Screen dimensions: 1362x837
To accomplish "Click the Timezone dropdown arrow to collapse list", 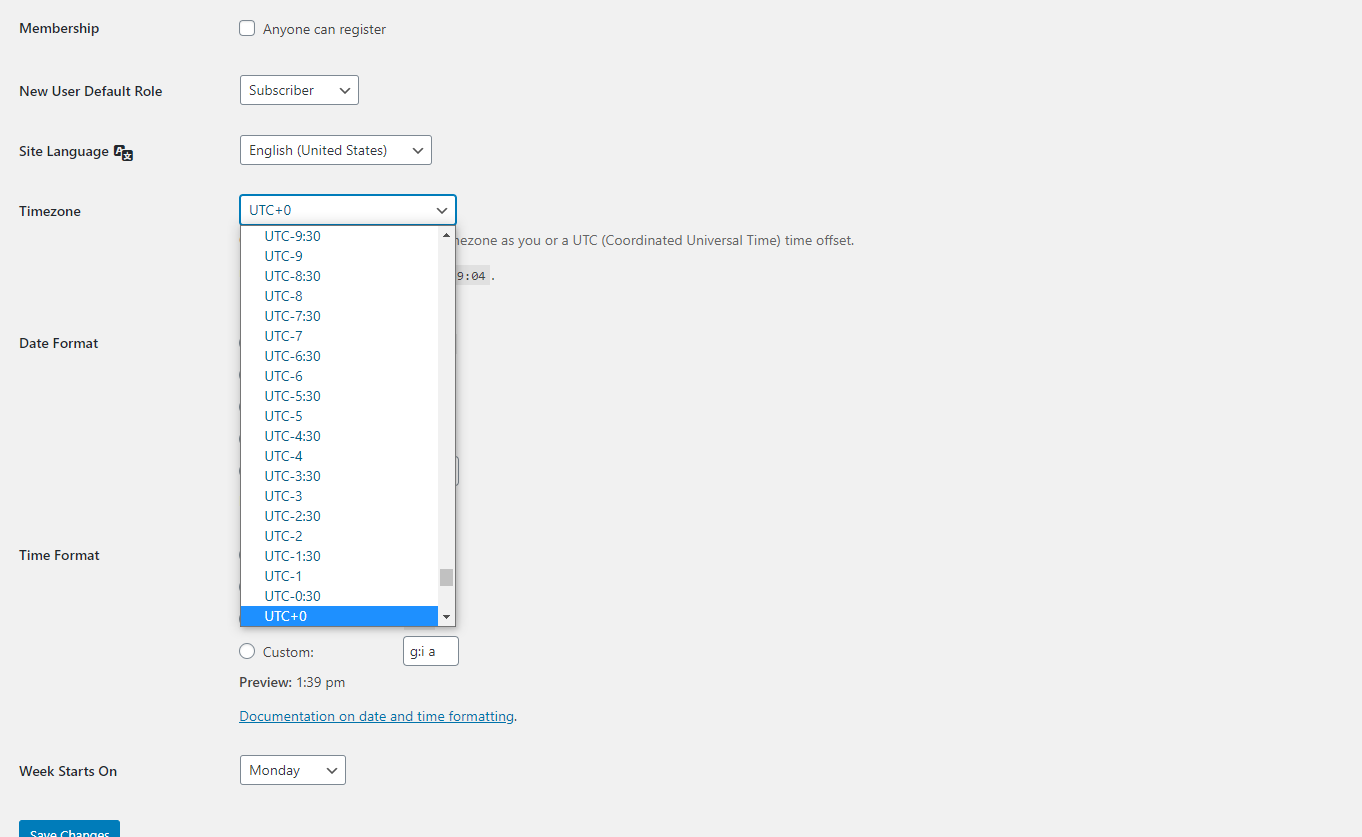I will pyautogui.click(x=441, y=210).
